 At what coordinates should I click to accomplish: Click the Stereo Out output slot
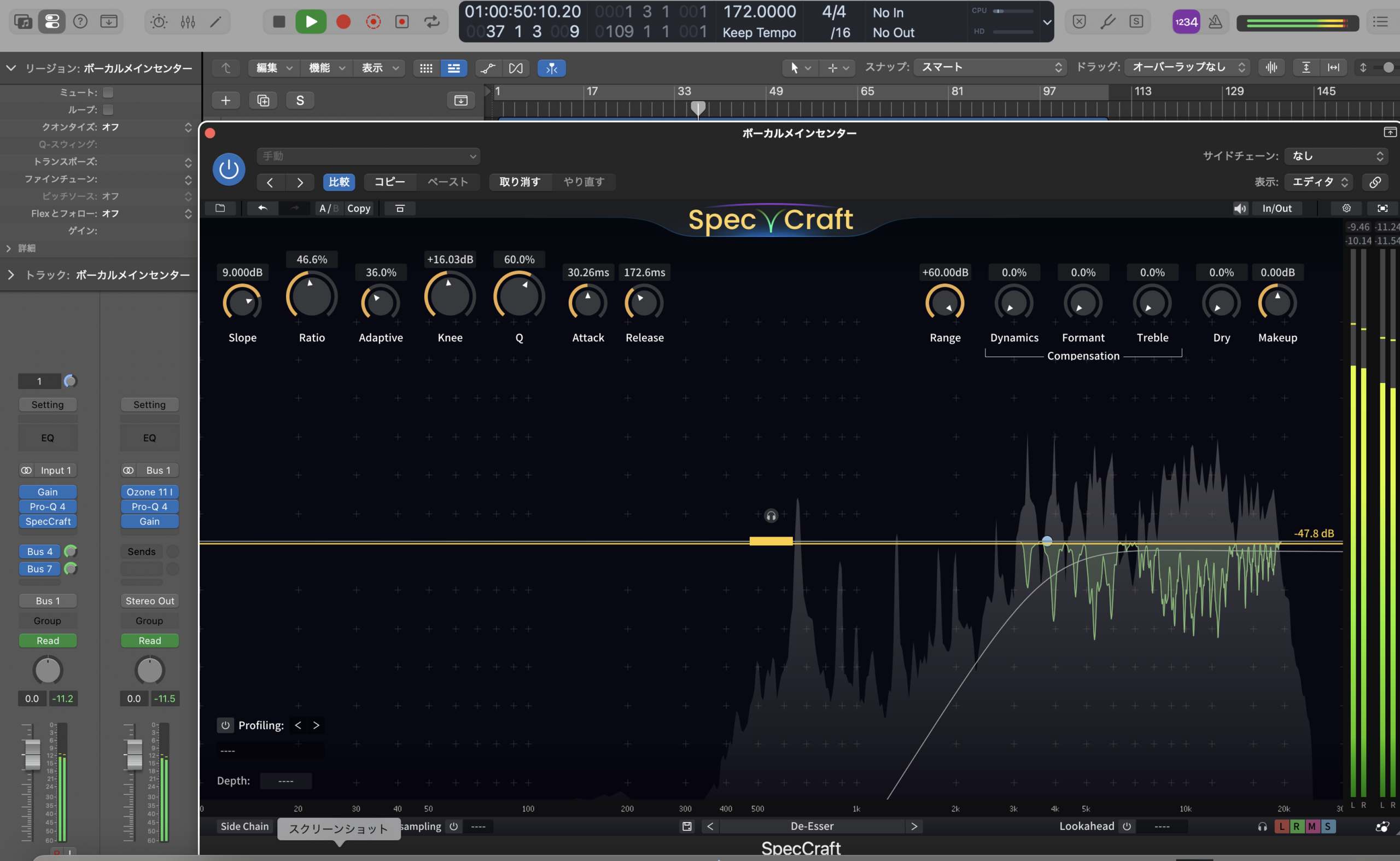(x=150, y=601)
